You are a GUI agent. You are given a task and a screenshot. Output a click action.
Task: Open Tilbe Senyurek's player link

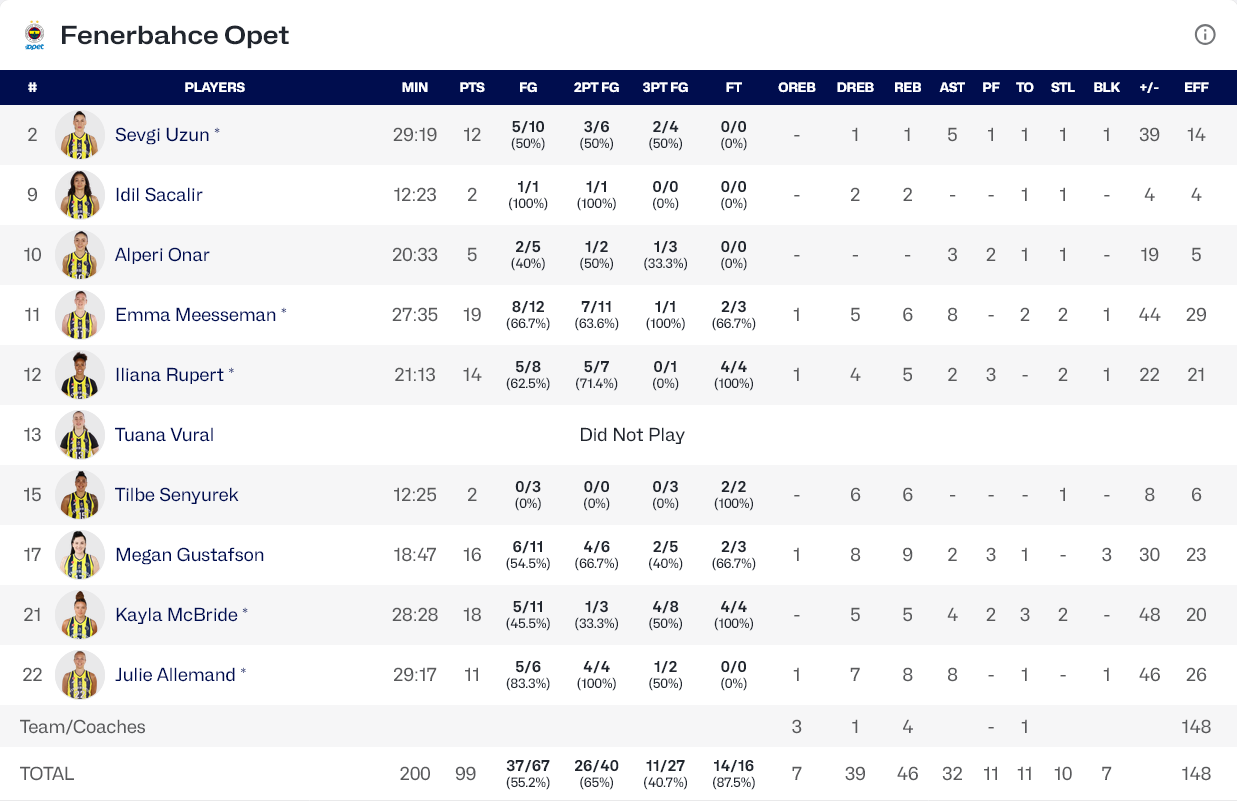(177, 495)
